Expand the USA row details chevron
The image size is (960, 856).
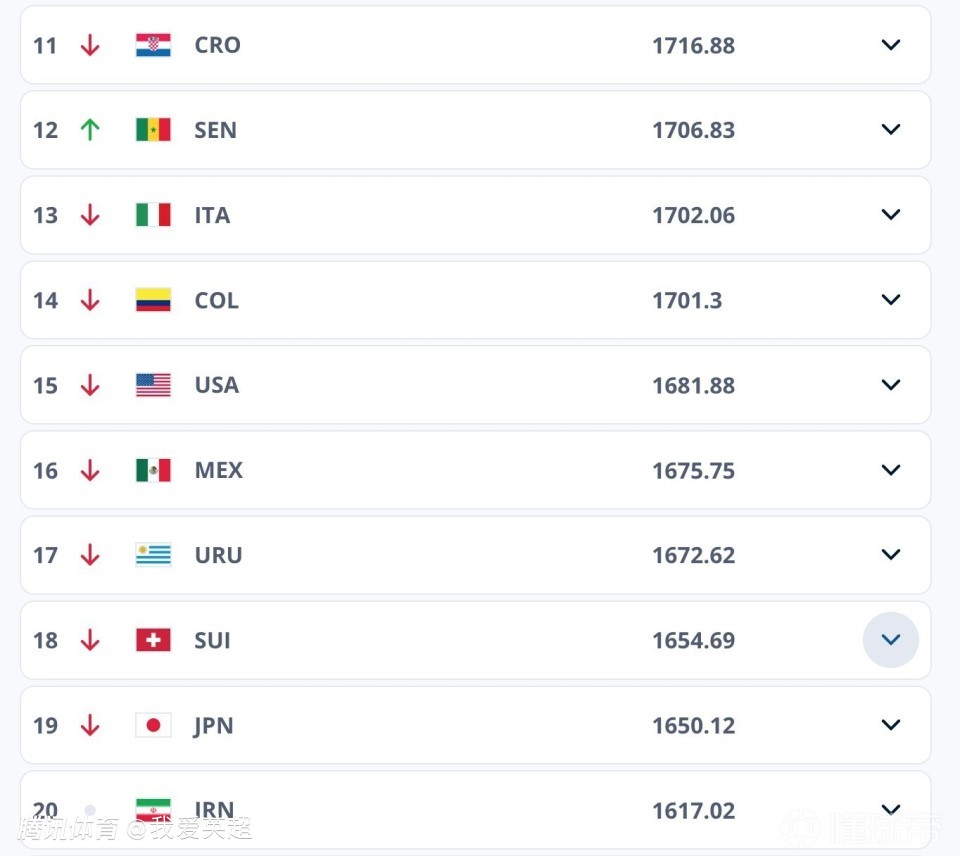tap(890, 385)
